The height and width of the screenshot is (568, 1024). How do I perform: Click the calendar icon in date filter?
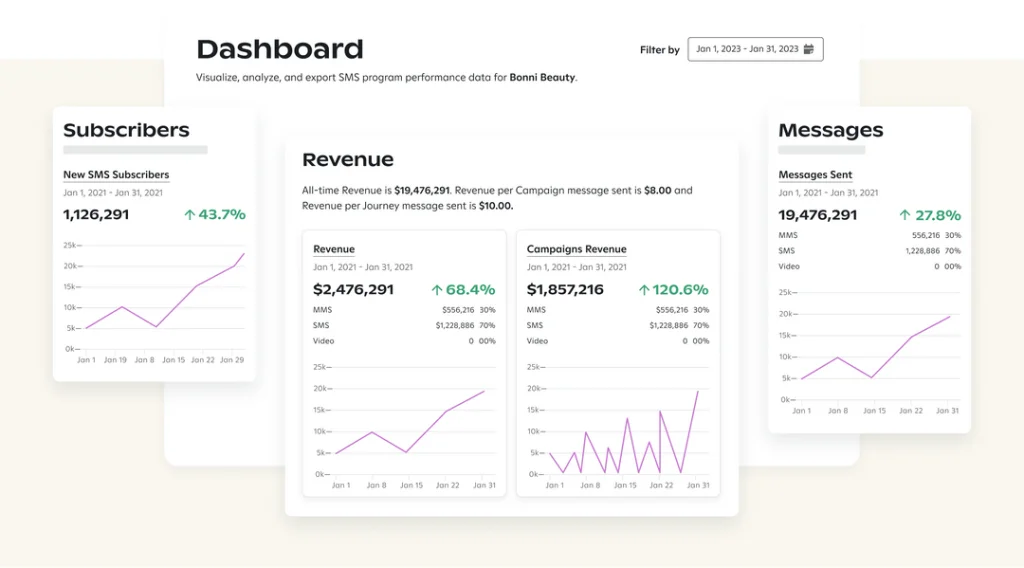[808, 49]
